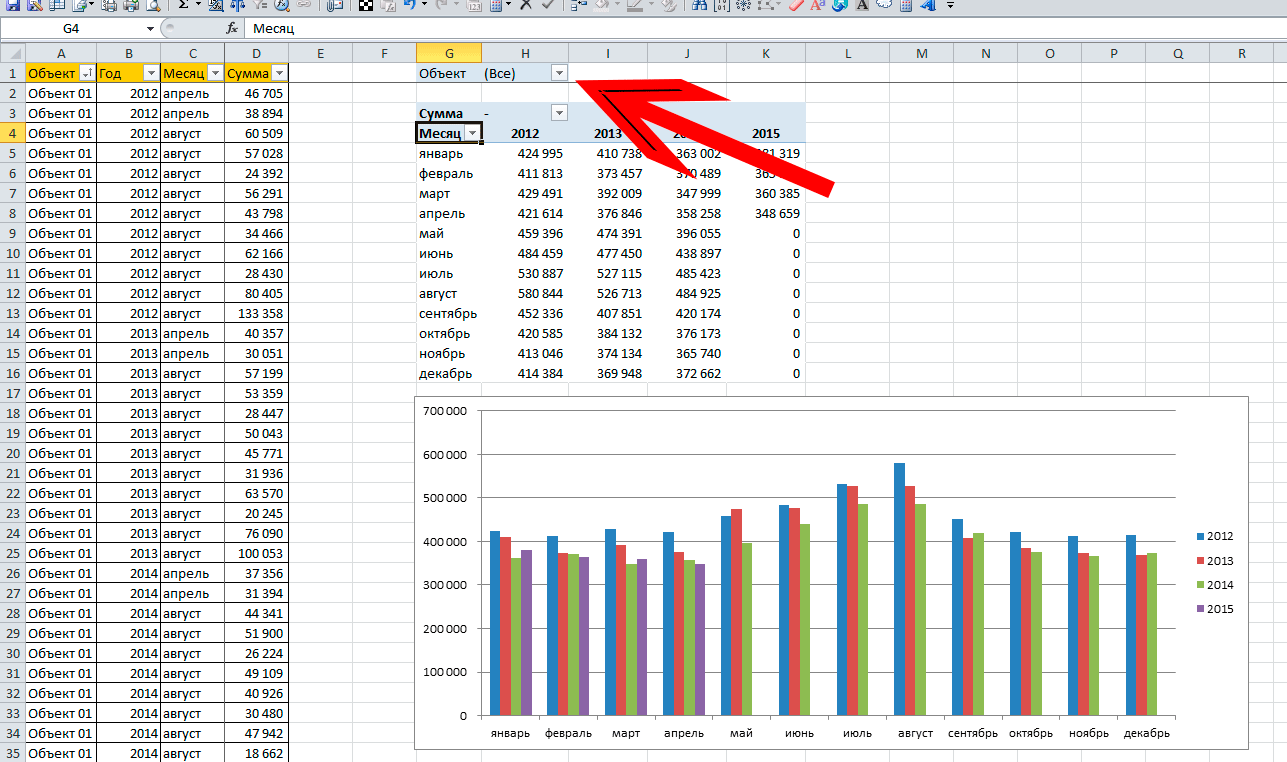Select column header D
Image resolution: width=1287 pixels, height=762 pixels.
click(256, 53)
